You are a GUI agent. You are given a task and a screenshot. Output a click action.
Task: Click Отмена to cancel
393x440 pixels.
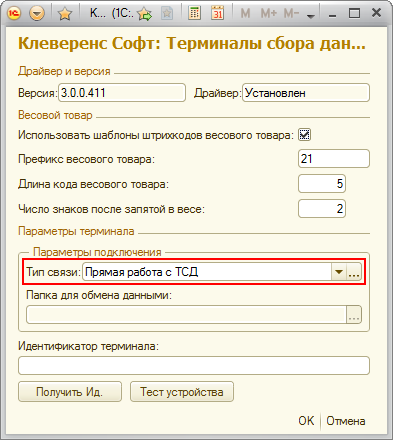(346, 421)
